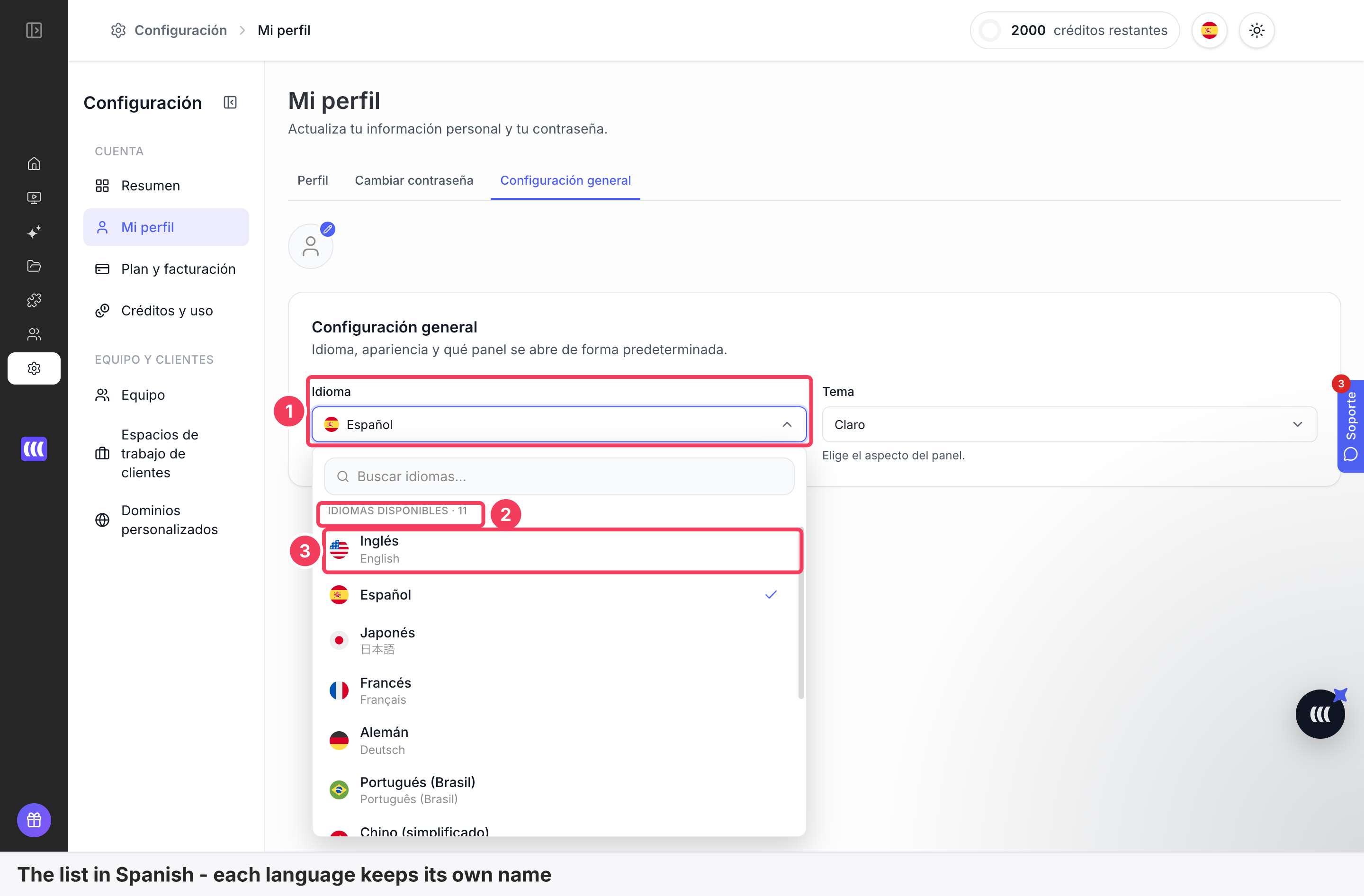This screenshot has height=896, width=1364.
Task: Open the monitor presentation icon in sidebar
Action: click(x=34, y=197)
